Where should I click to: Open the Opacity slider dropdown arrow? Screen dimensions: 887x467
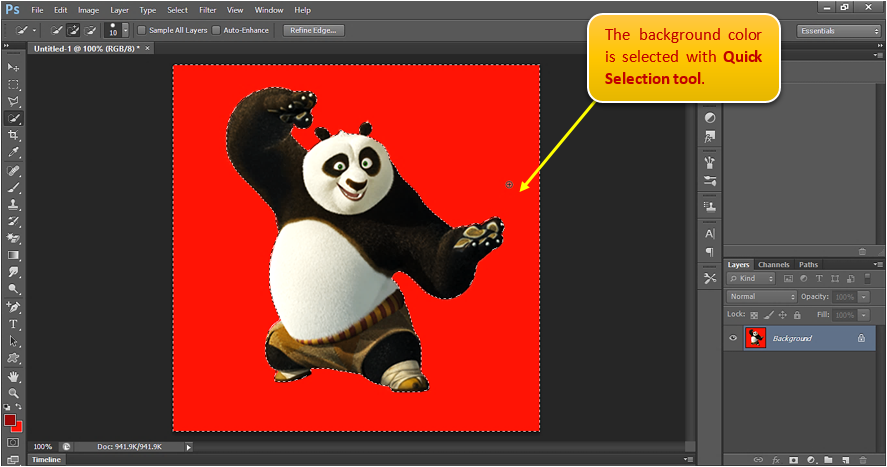click(864, 297)
